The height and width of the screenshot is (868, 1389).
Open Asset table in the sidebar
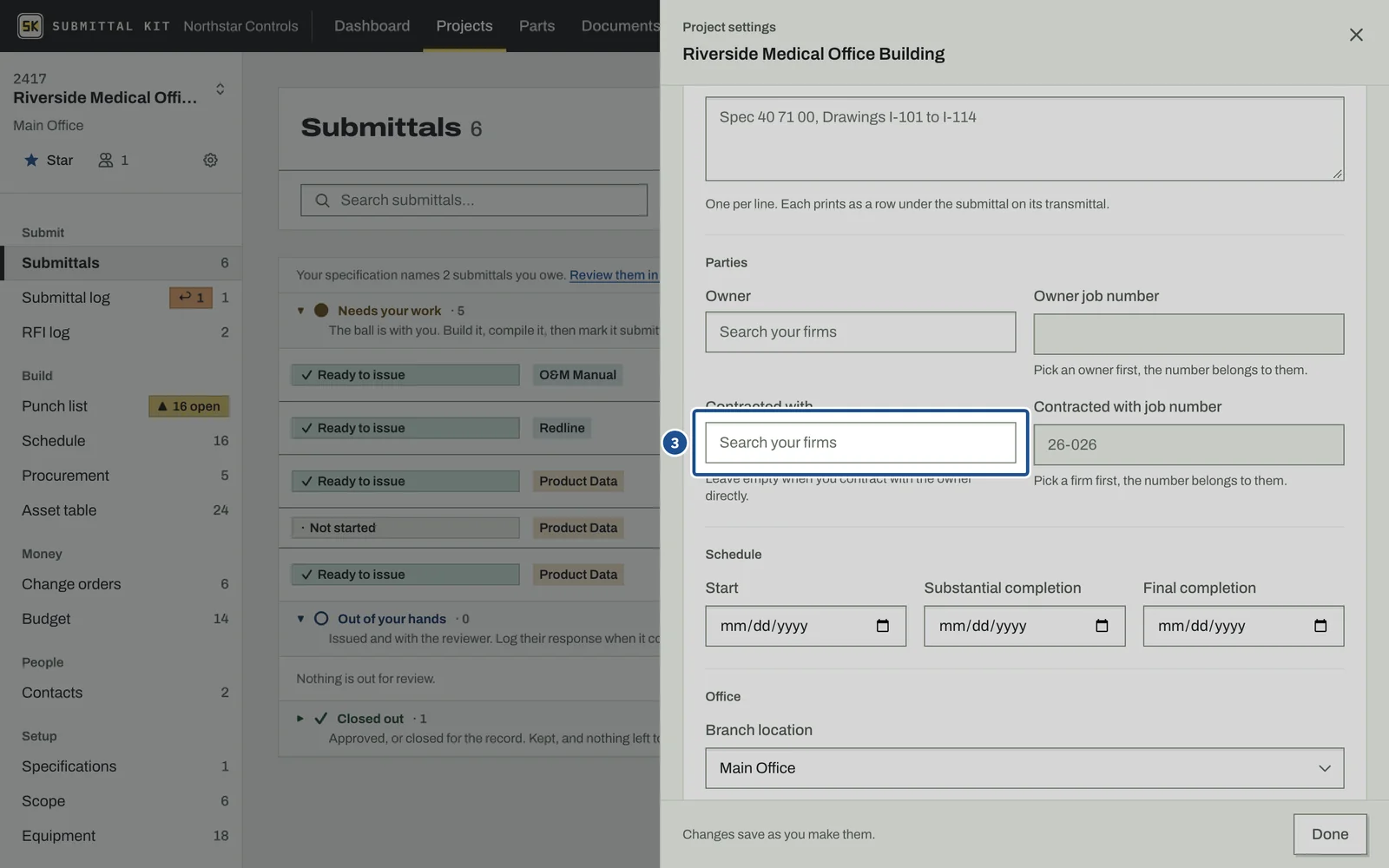coord(121,510)
